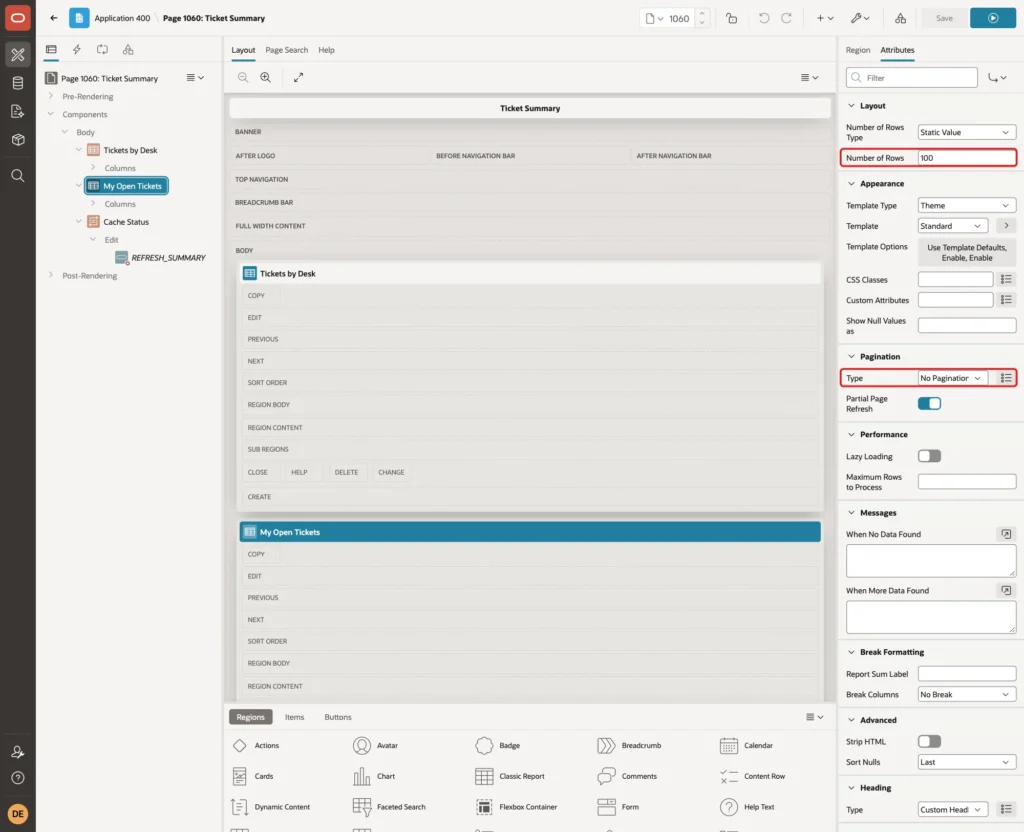Click the Oracle APEX home logo
The image size is (1024, 832).
coord(18,18)
